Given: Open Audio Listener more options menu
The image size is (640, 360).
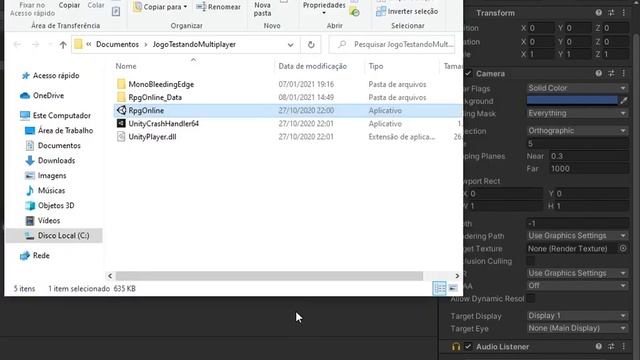Looking at the screenshot, I should tap(623, 347).
